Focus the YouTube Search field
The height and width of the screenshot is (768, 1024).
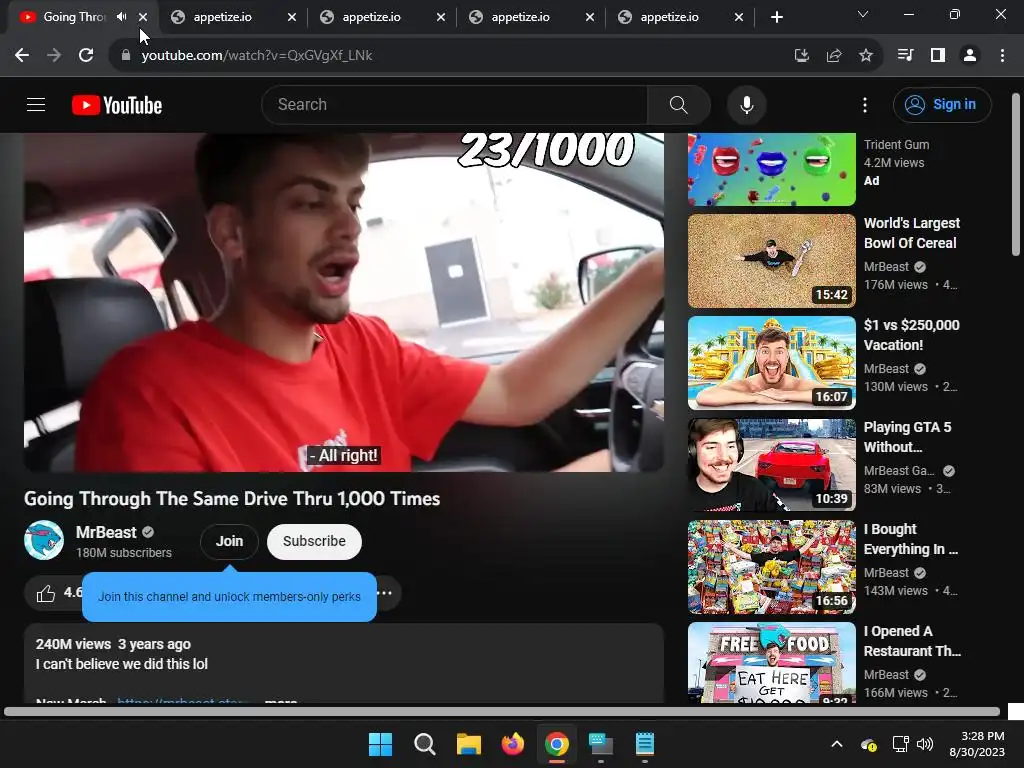coord(455,104)
